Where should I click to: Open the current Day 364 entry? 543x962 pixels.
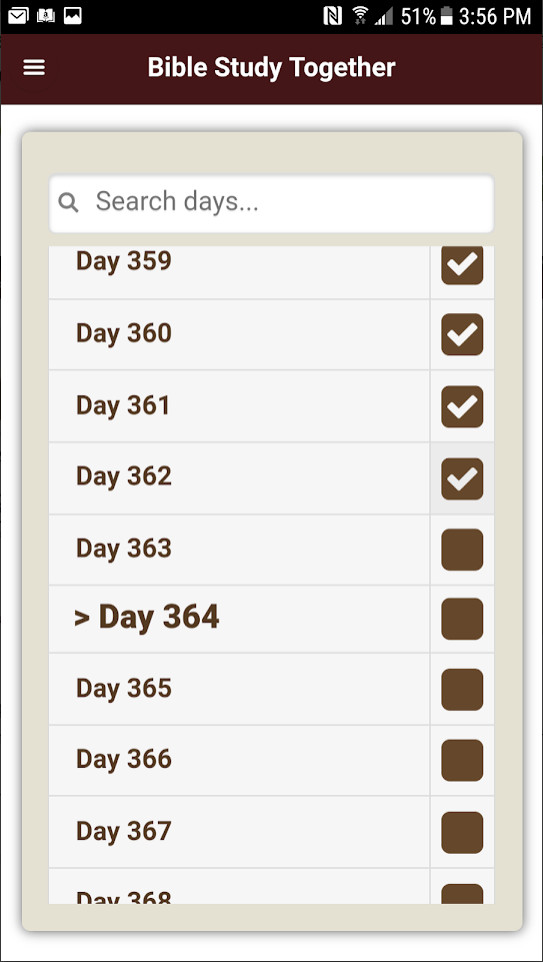[x=239, y=618]
